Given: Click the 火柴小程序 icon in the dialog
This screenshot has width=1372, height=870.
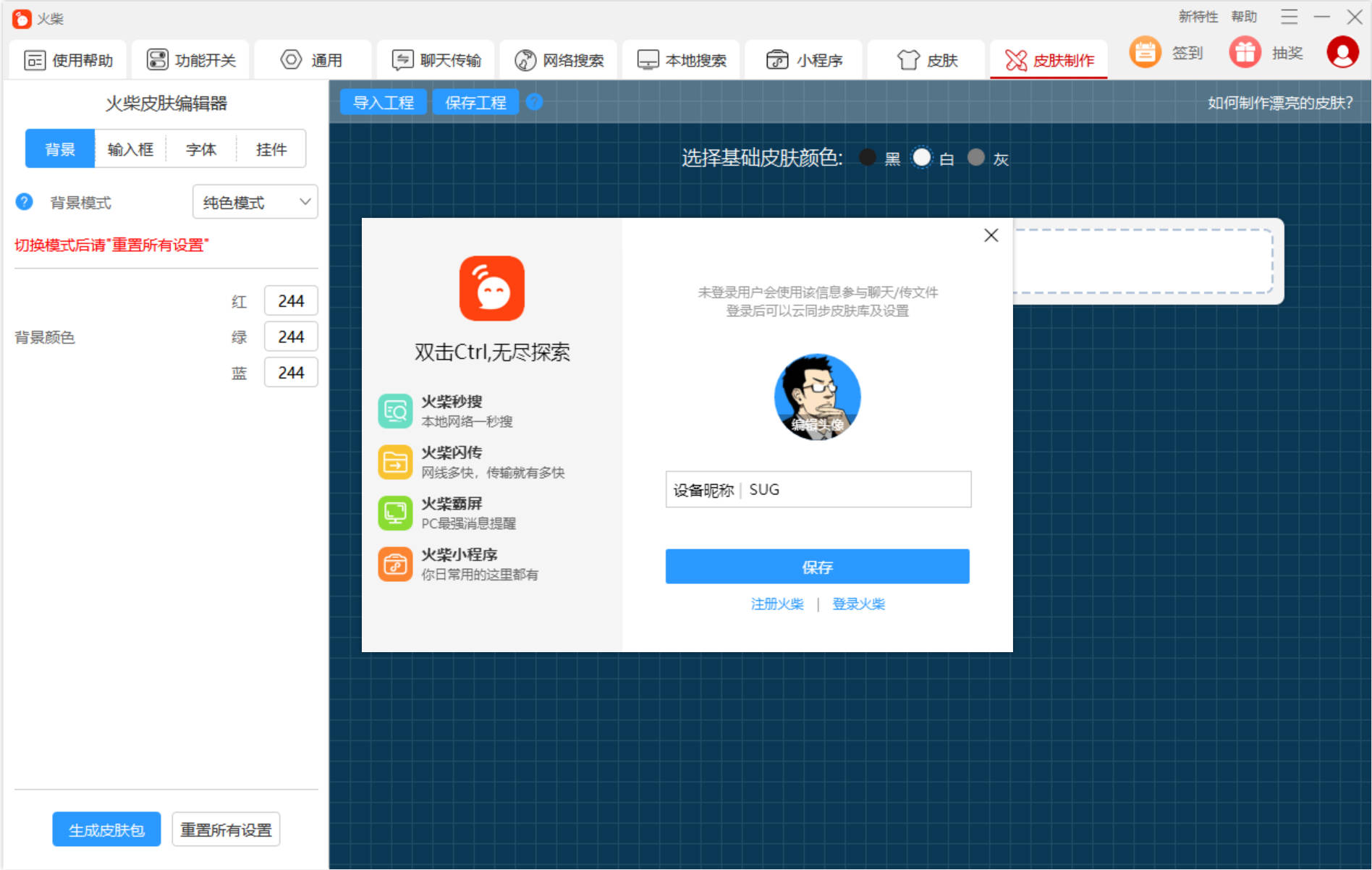Looking at the screenshot, I should 395,564.
